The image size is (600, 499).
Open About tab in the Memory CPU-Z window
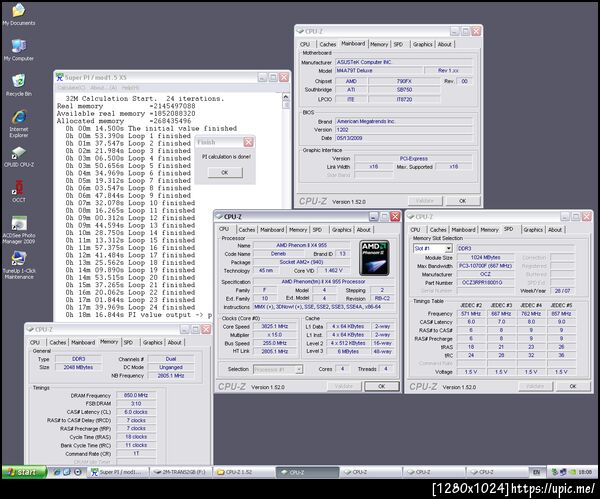175,342
